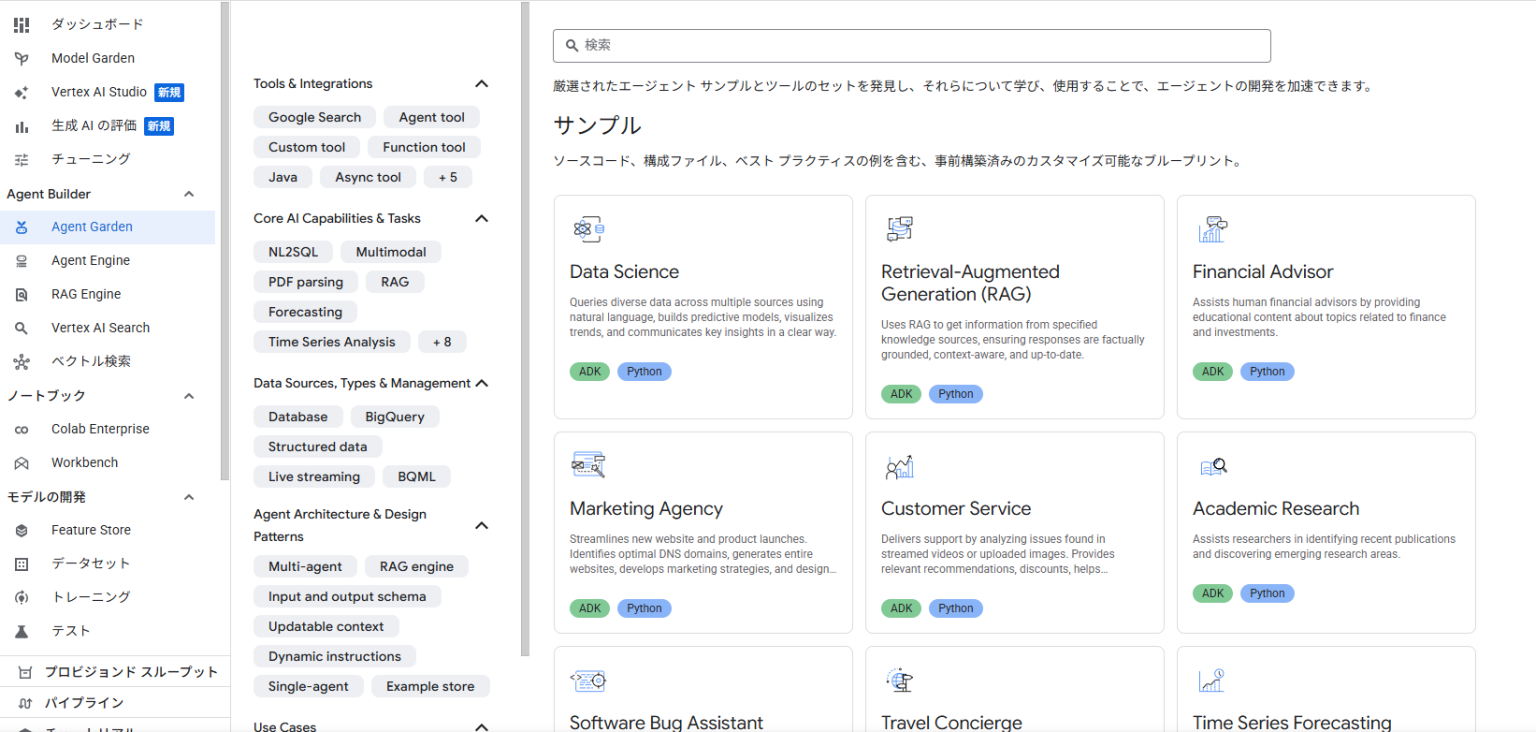Click the Feature Store icon
This screenshot has height=732, width=1536.
click(21, 530)
